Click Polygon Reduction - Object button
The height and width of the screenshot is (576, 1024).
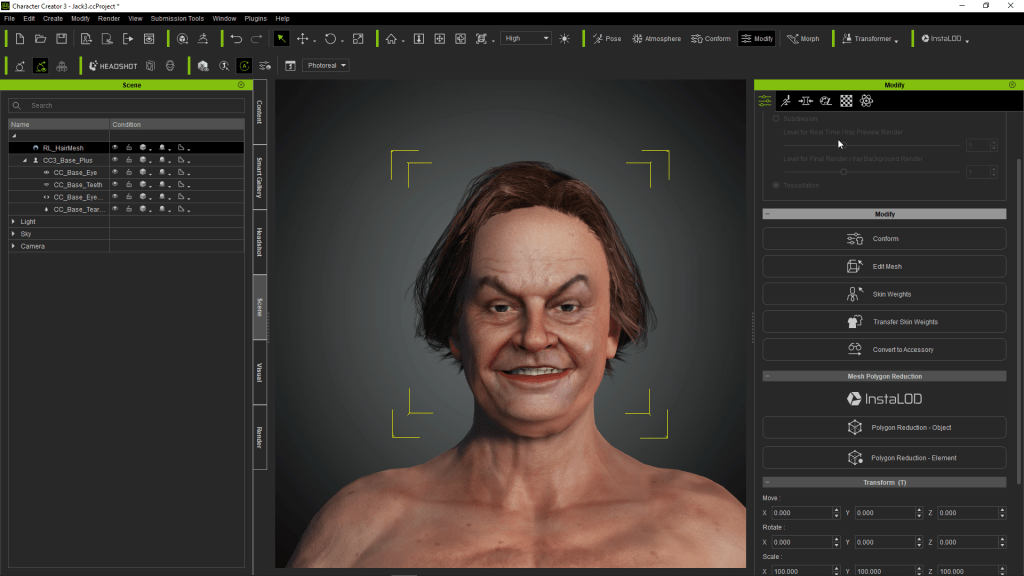(x=884, y=428)
